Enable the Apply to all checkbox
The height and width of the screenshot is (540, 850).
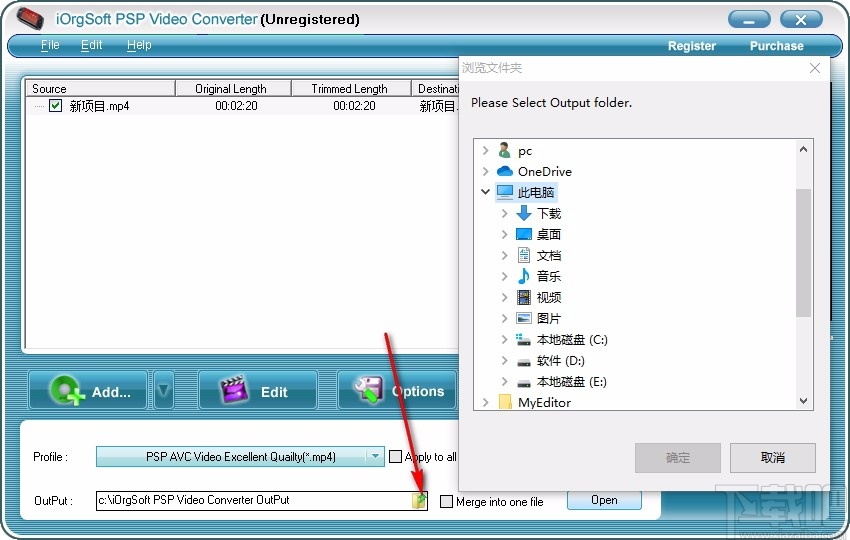(396, 457)
